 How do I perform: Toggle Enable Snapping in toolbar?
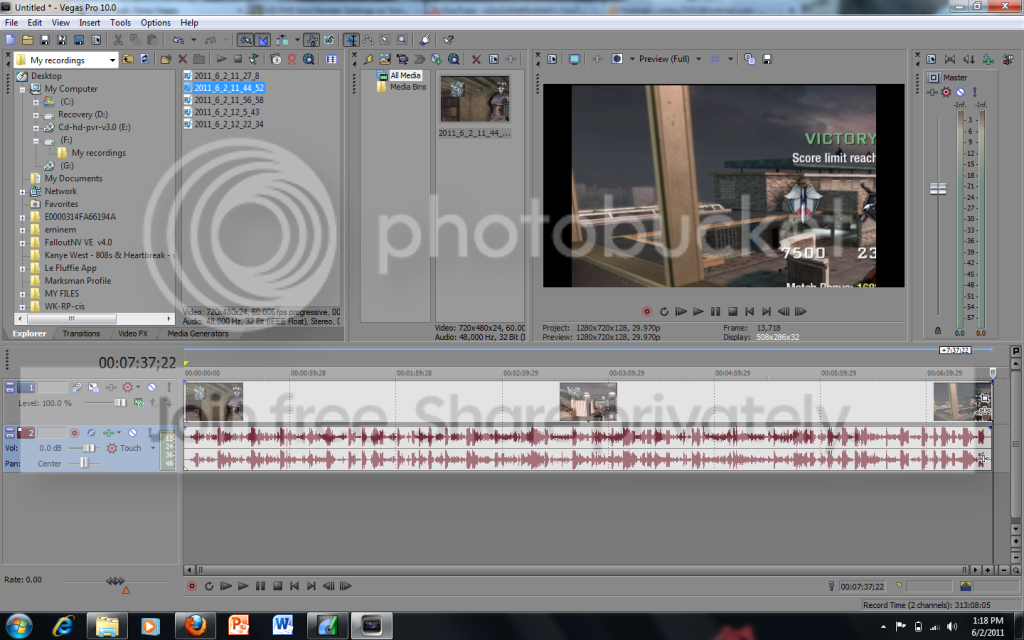pos(246,40)
